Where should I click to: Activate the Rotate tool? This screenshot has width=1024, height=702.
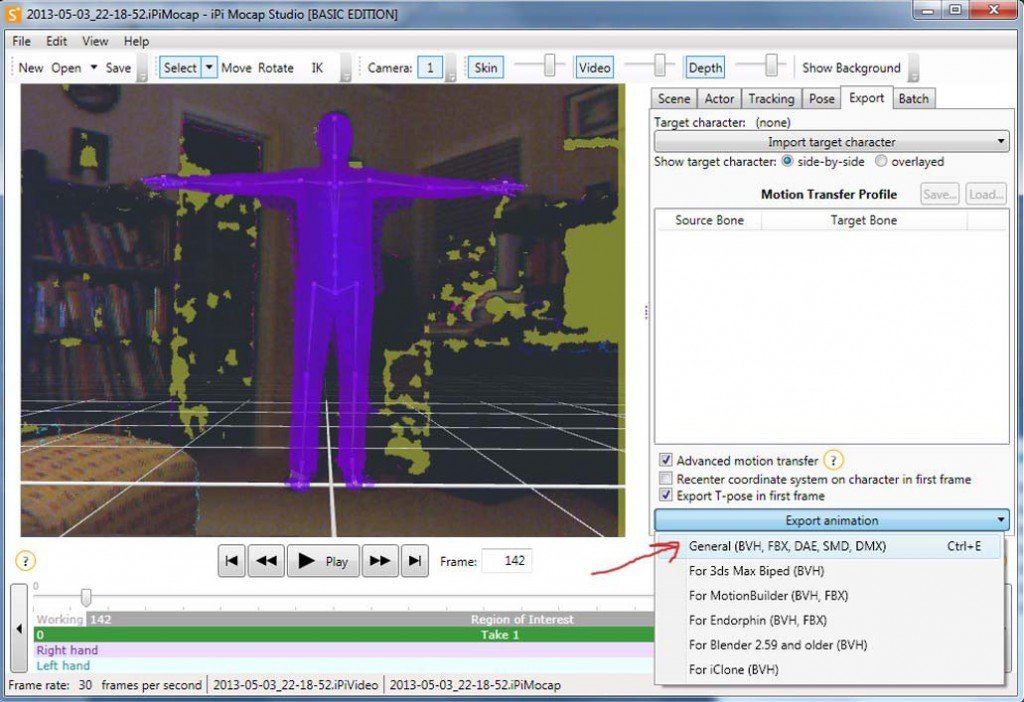(276, 68)
